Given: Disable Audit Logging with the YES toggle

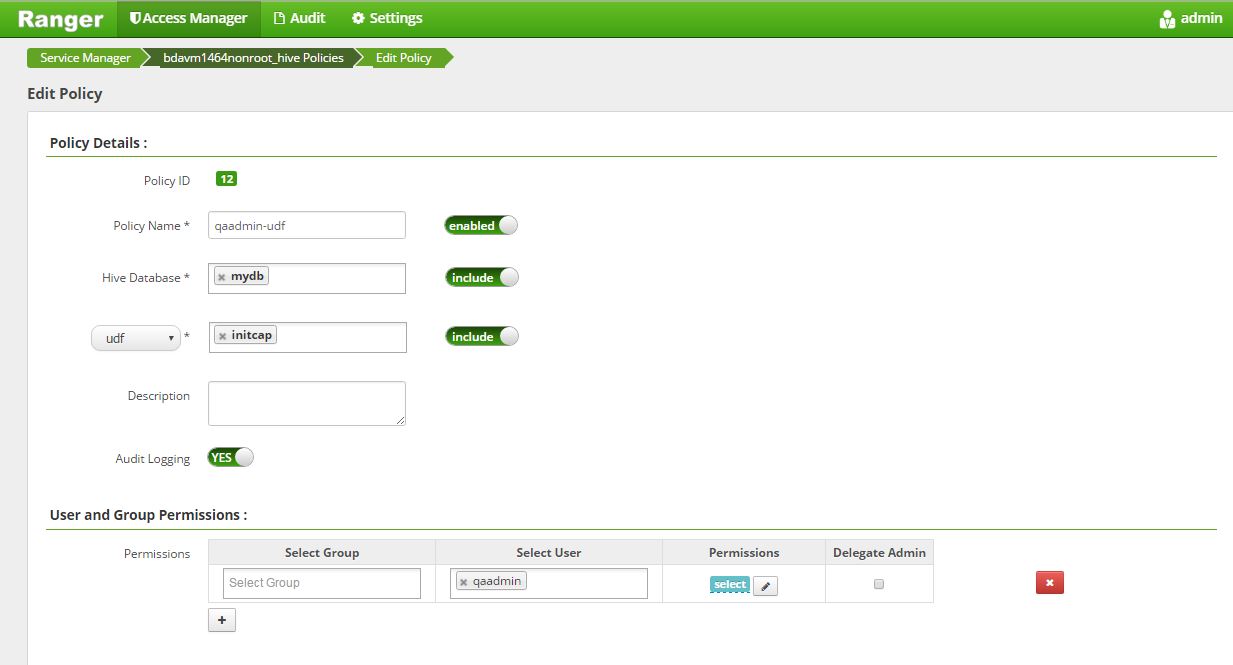Looking at the screenshot, I should pos(229,456).
